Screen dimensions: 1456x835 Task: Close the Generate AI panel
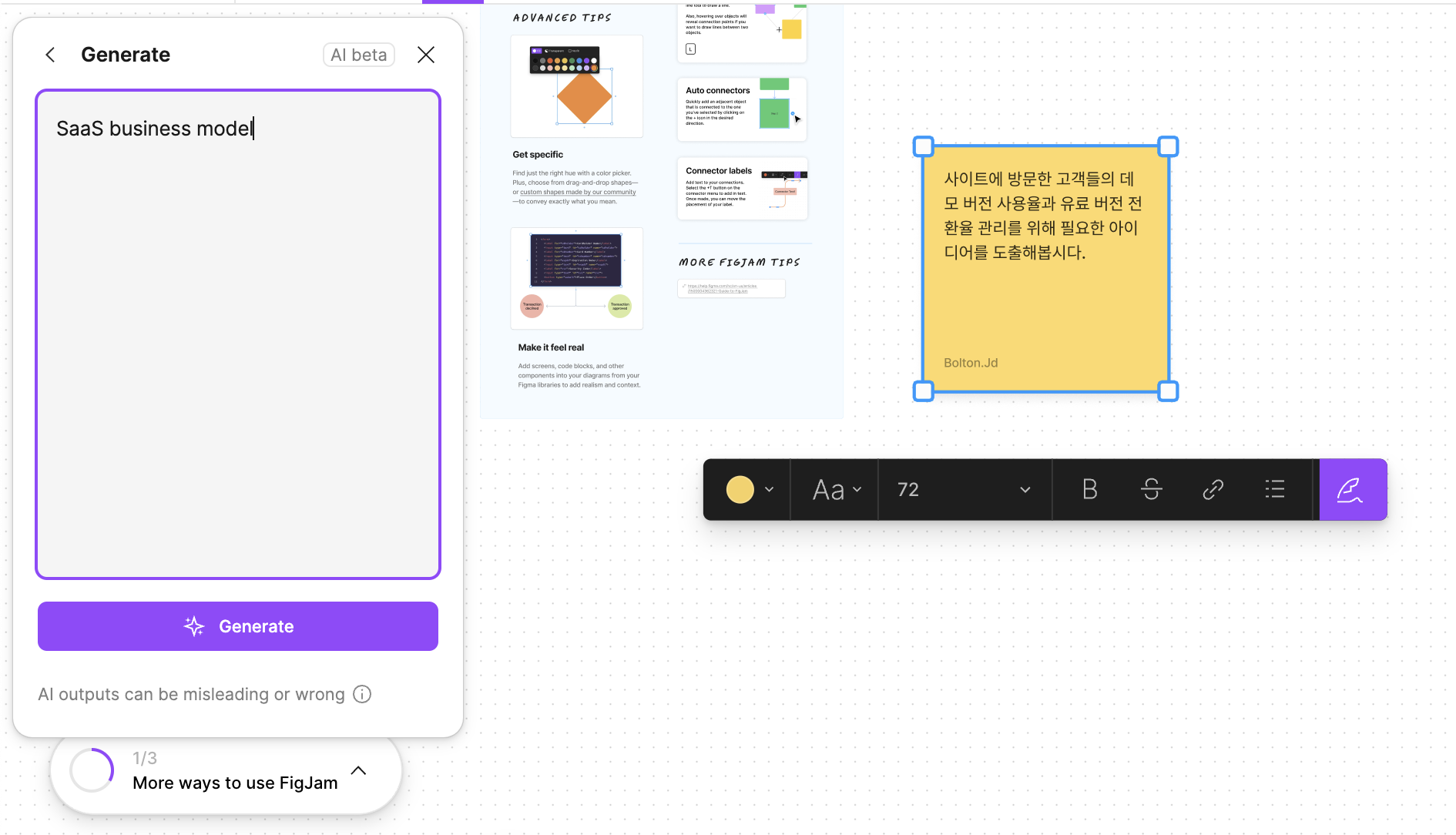click(426, 55)
